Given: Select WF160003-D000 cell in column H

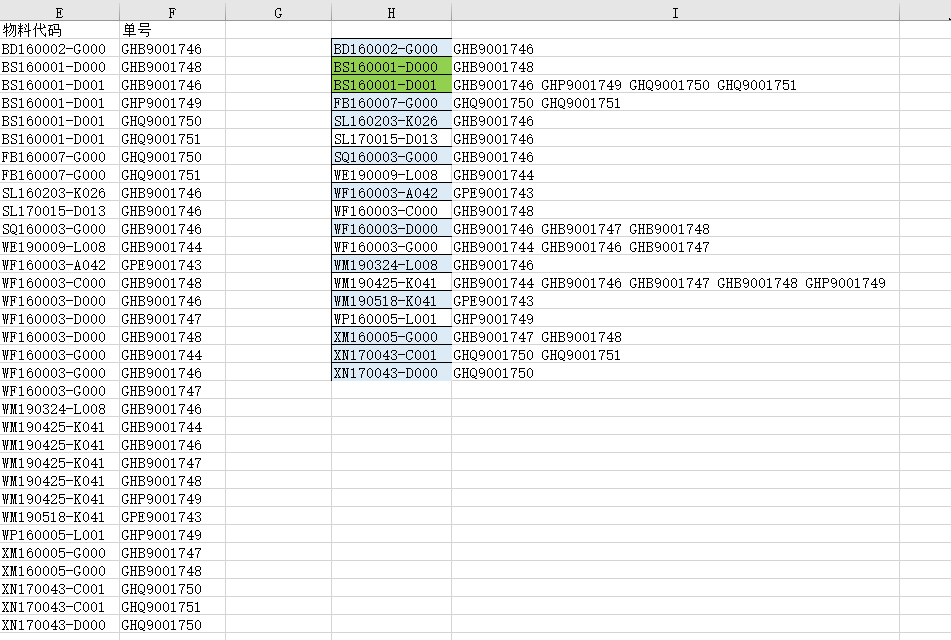Looking at the screenshot, I should (391, 229).
